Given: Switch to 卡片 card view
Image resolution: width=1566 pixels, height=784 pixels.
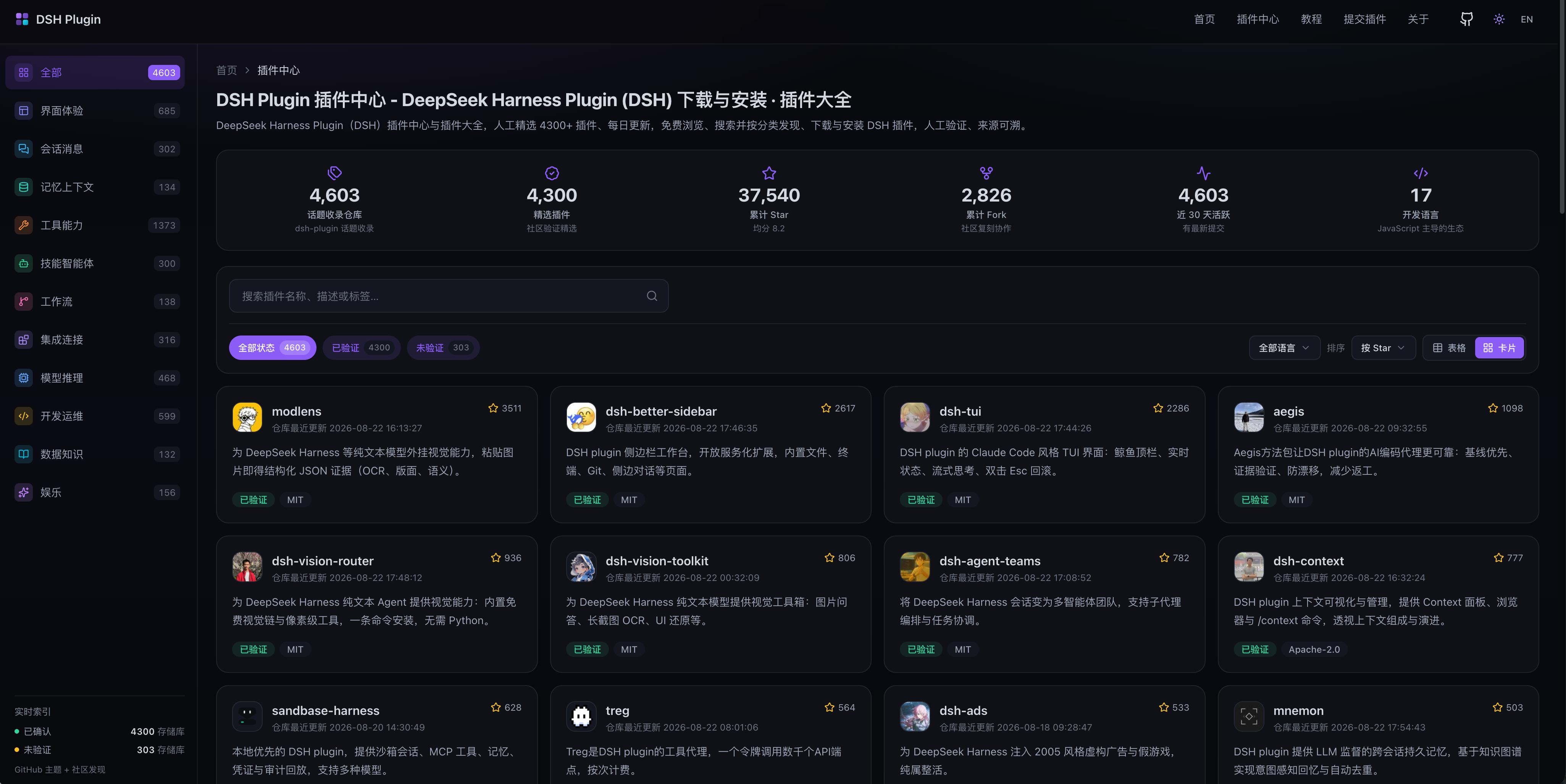Looking at the screenshot, I should click(x=1499, y=348).
